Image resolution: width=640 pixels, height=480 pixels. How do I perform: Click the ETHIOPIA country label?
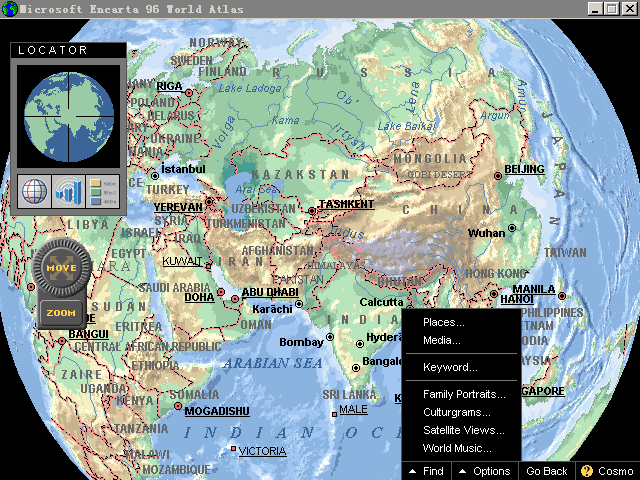click(x=156, y=365)
